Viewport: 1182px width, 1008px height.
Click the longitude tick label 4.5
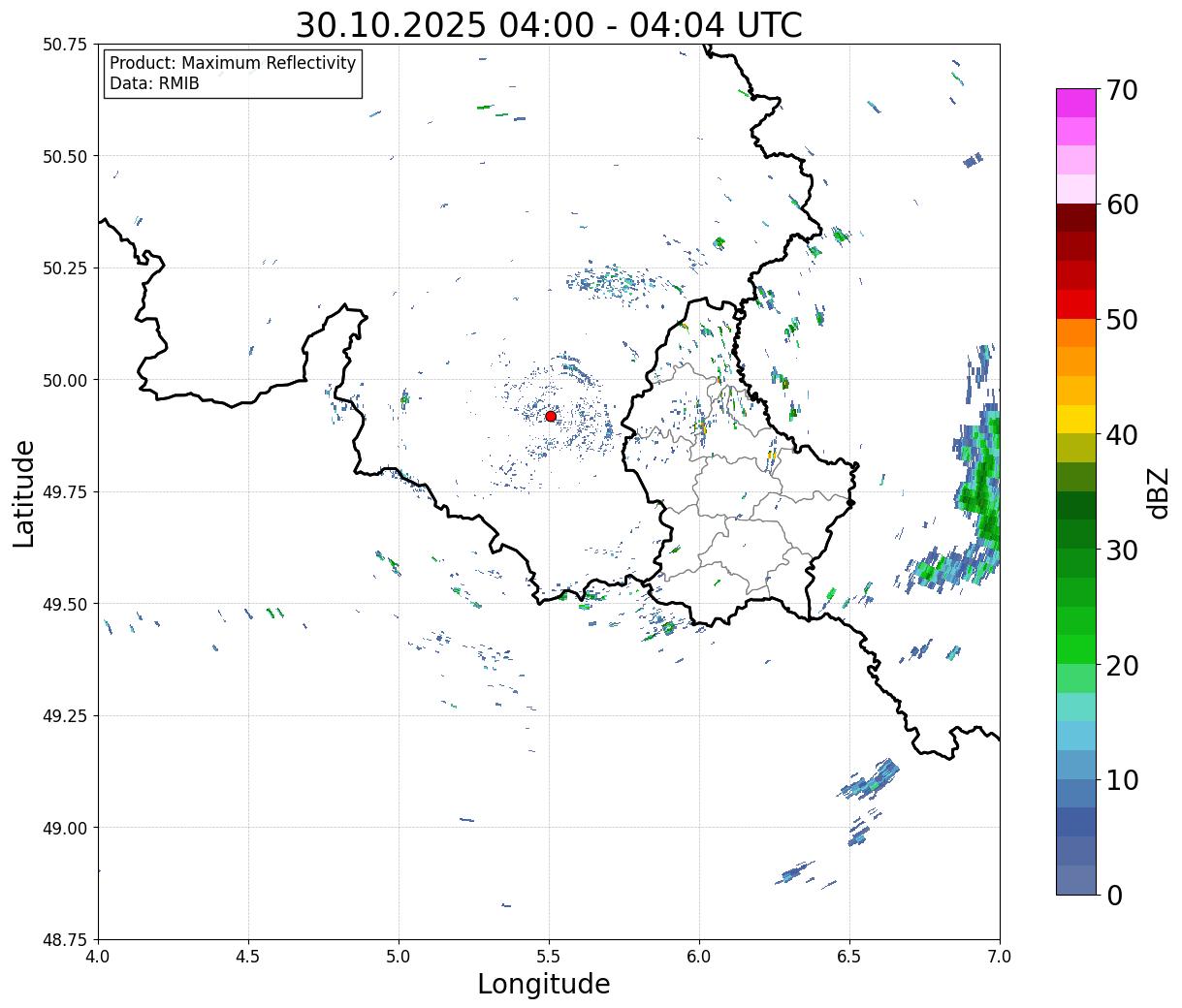click(248, 957)
